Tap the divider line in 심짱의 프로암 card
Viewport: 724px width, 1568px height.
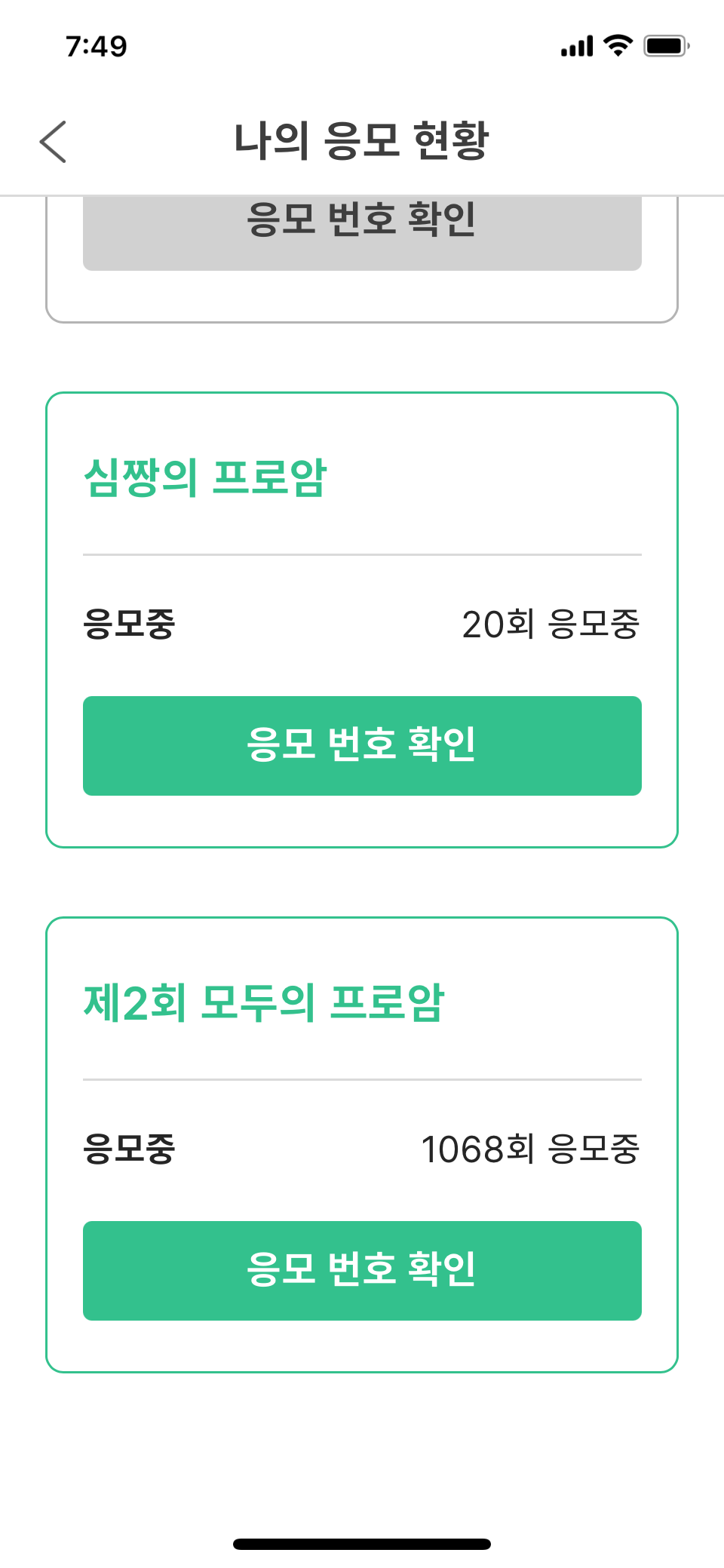pos(362,554)
